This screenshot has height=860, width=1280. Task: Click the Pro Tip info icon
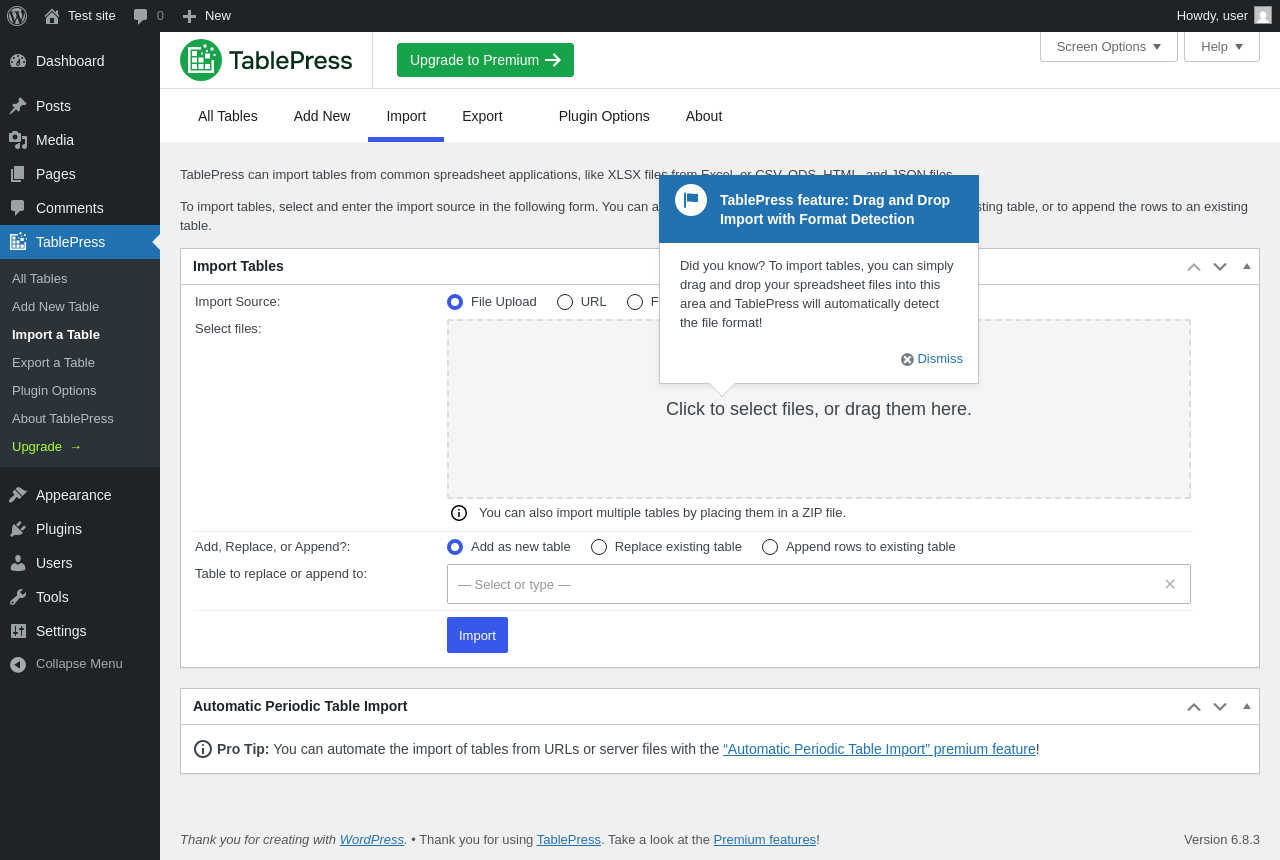(x=203, y=749)
